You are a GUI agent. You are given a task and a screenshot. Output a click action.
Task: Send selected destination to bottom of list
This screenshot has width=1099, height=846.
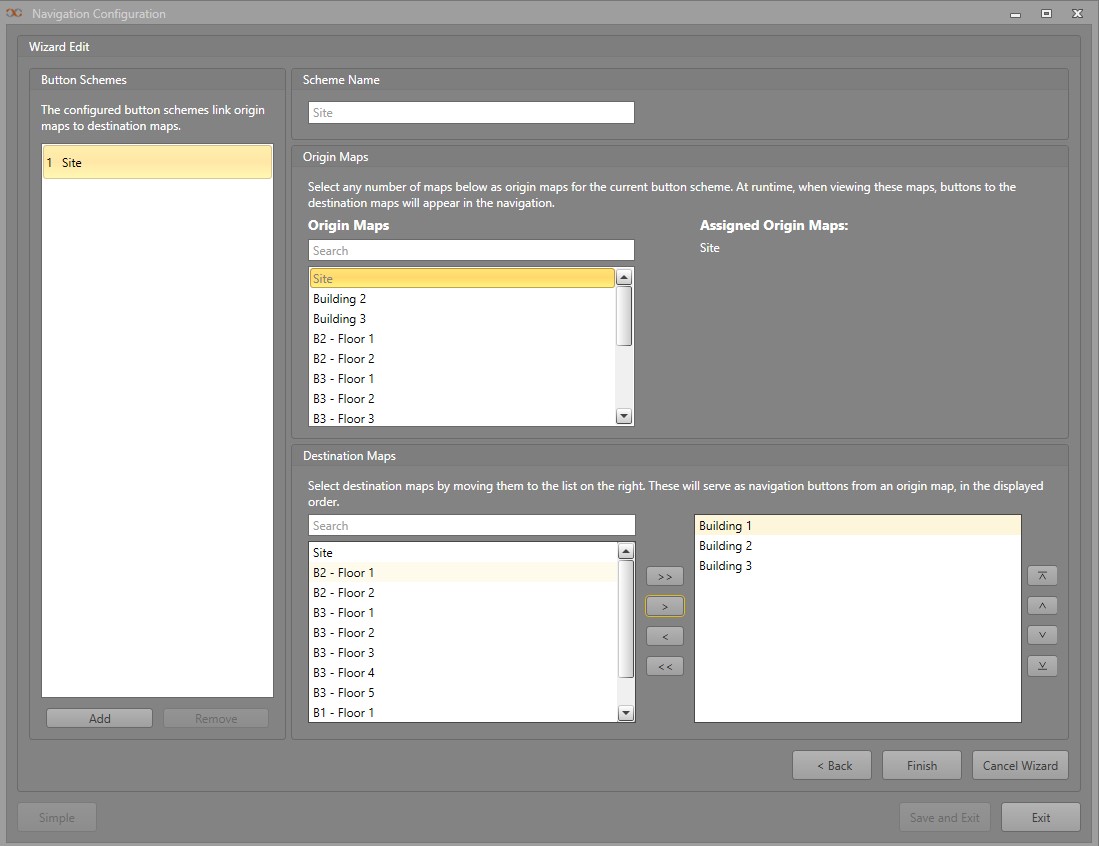click(1042, 666)
